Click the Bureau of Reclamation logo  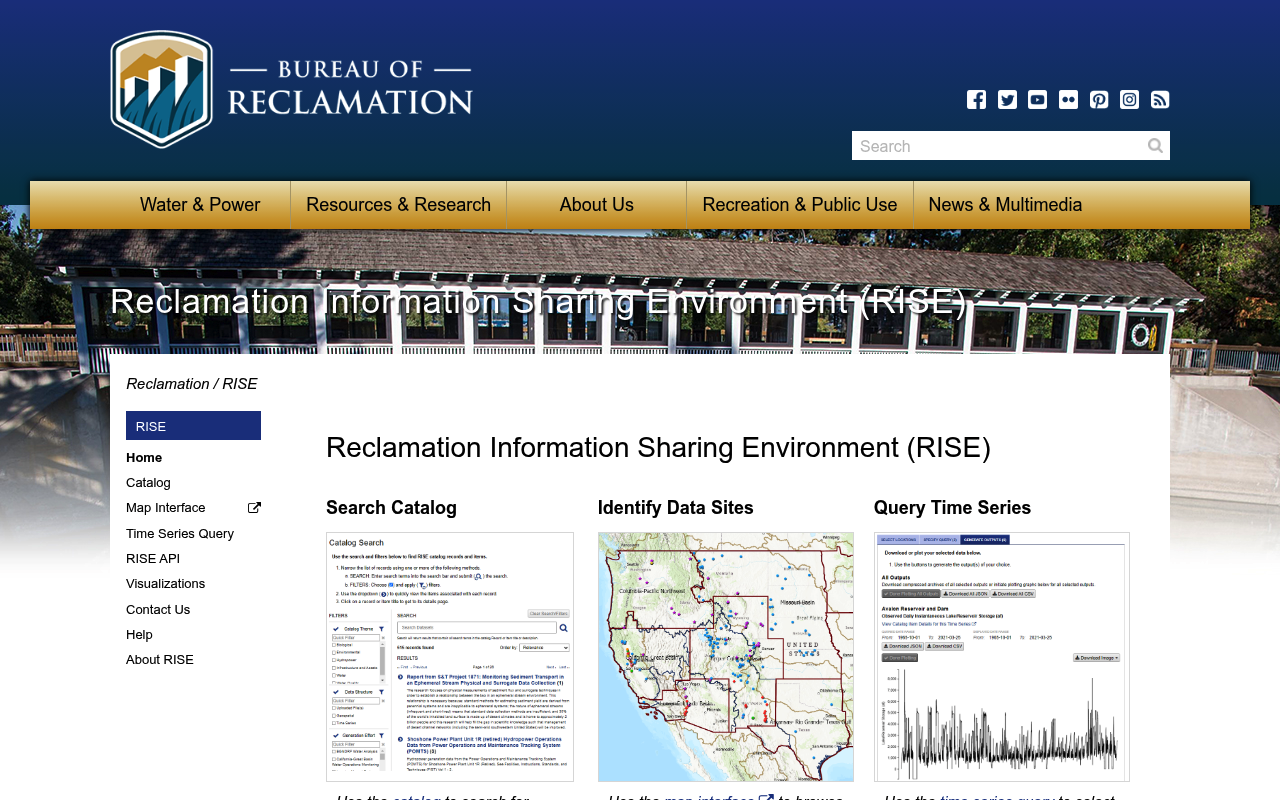[x=291, y=89]
